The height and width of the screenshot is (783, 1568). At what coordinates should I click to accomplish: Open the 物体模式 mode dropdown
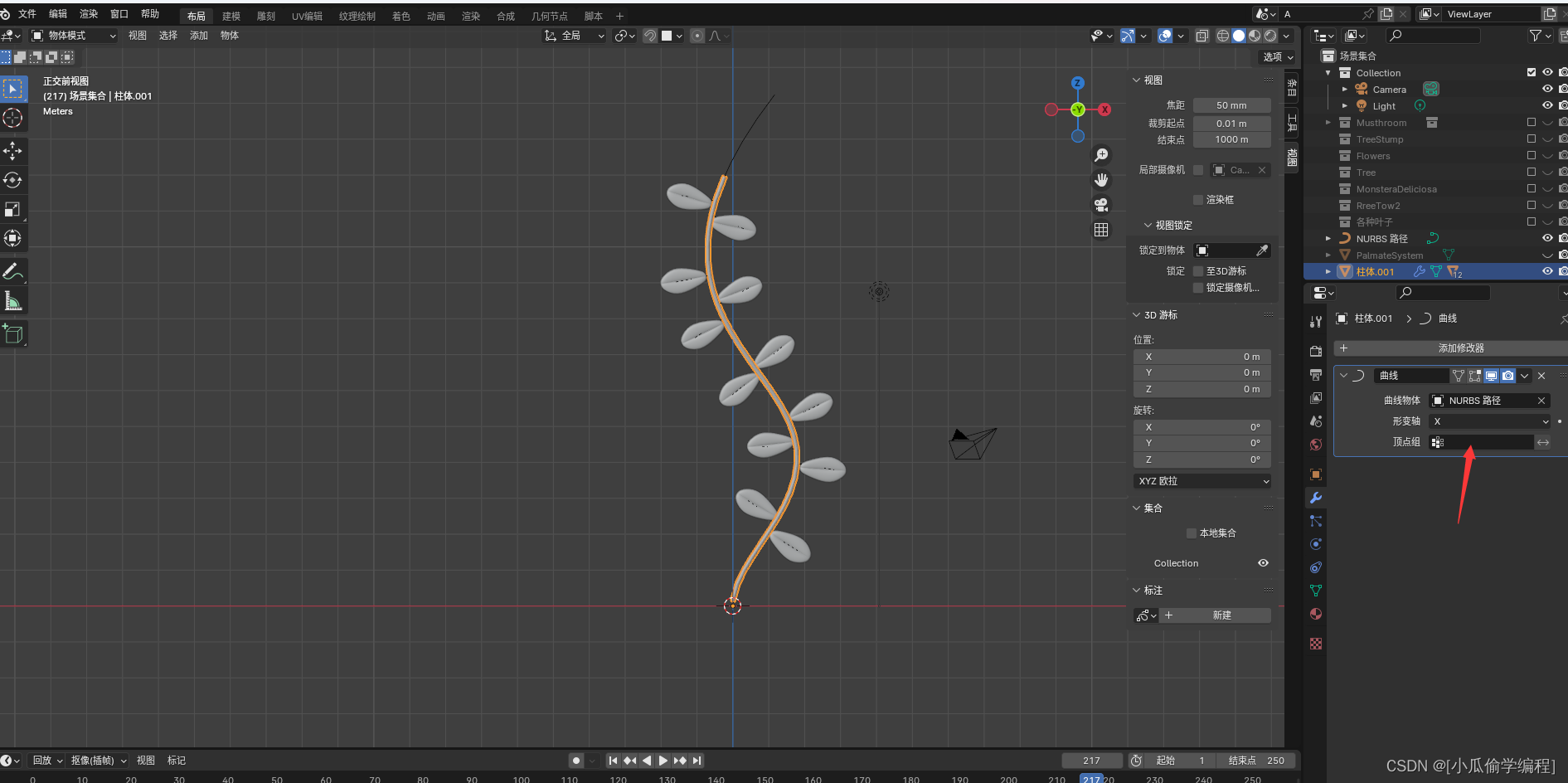click(74, 36)
